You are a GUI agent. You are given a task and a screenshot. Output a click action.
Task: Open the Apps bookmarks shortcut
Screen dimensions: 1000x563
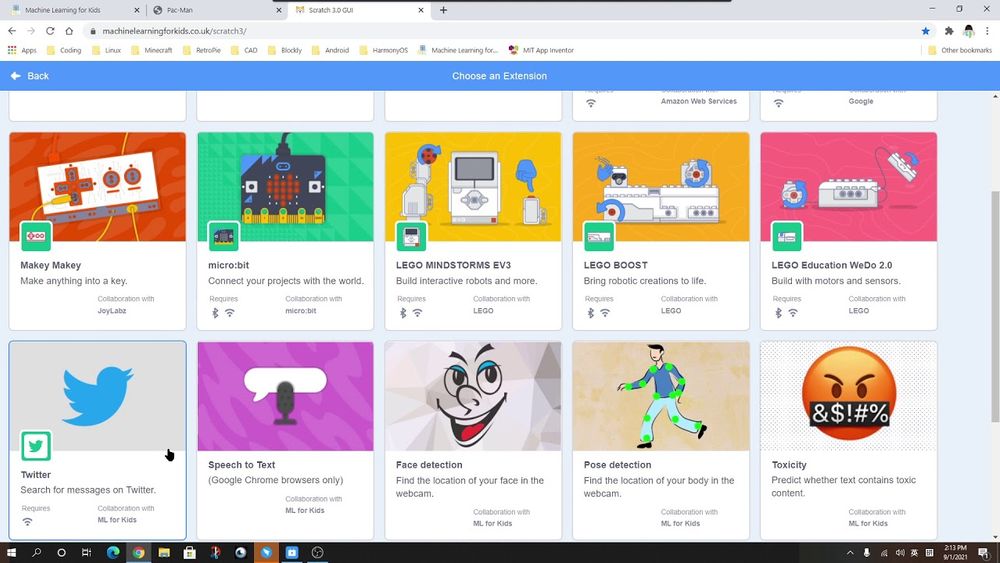coord(22,50)
